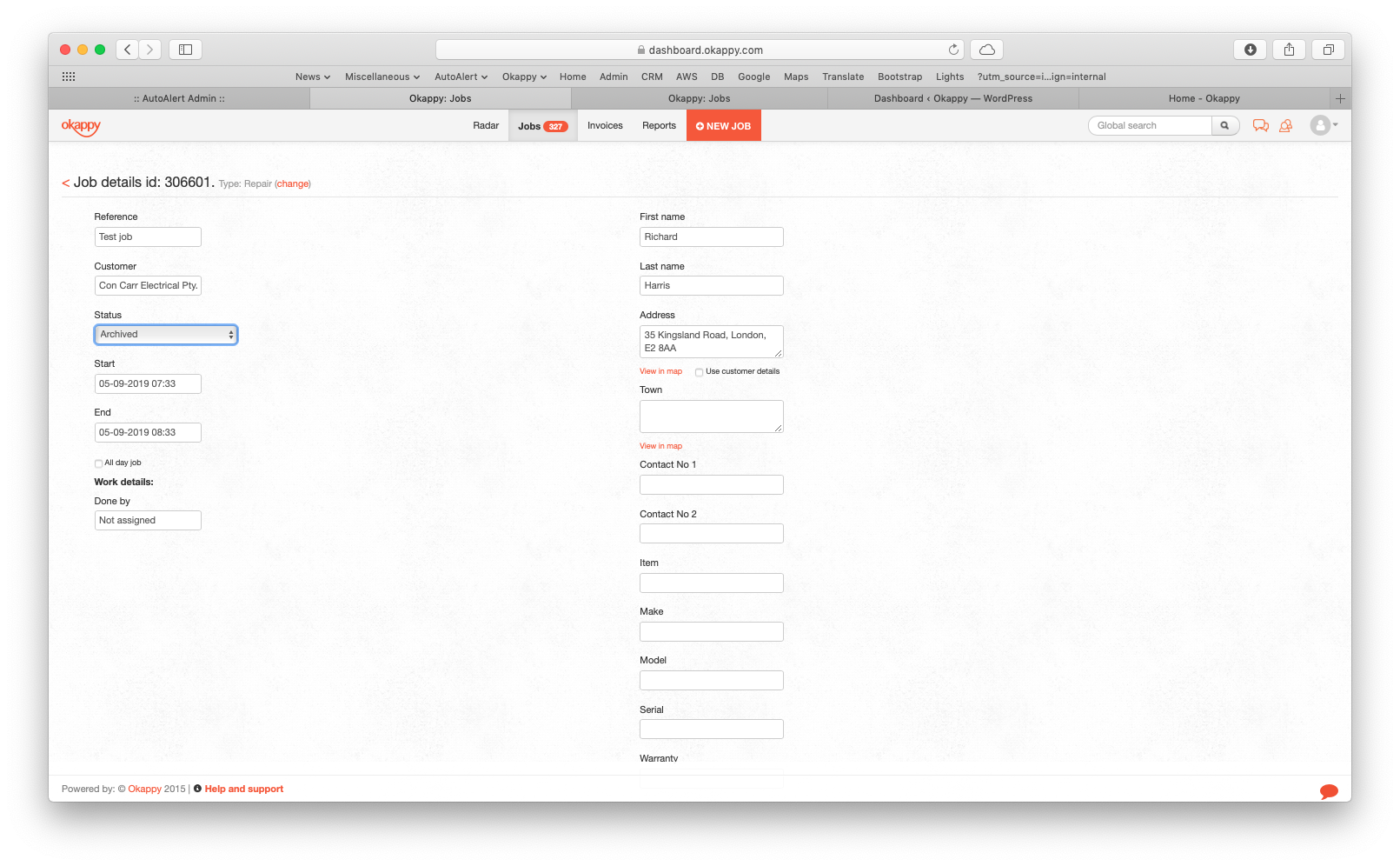Open the live chat bubble at bottom right
Image resolution: width=1400 pixels, height=866 pixels.
click(1329, 791)
